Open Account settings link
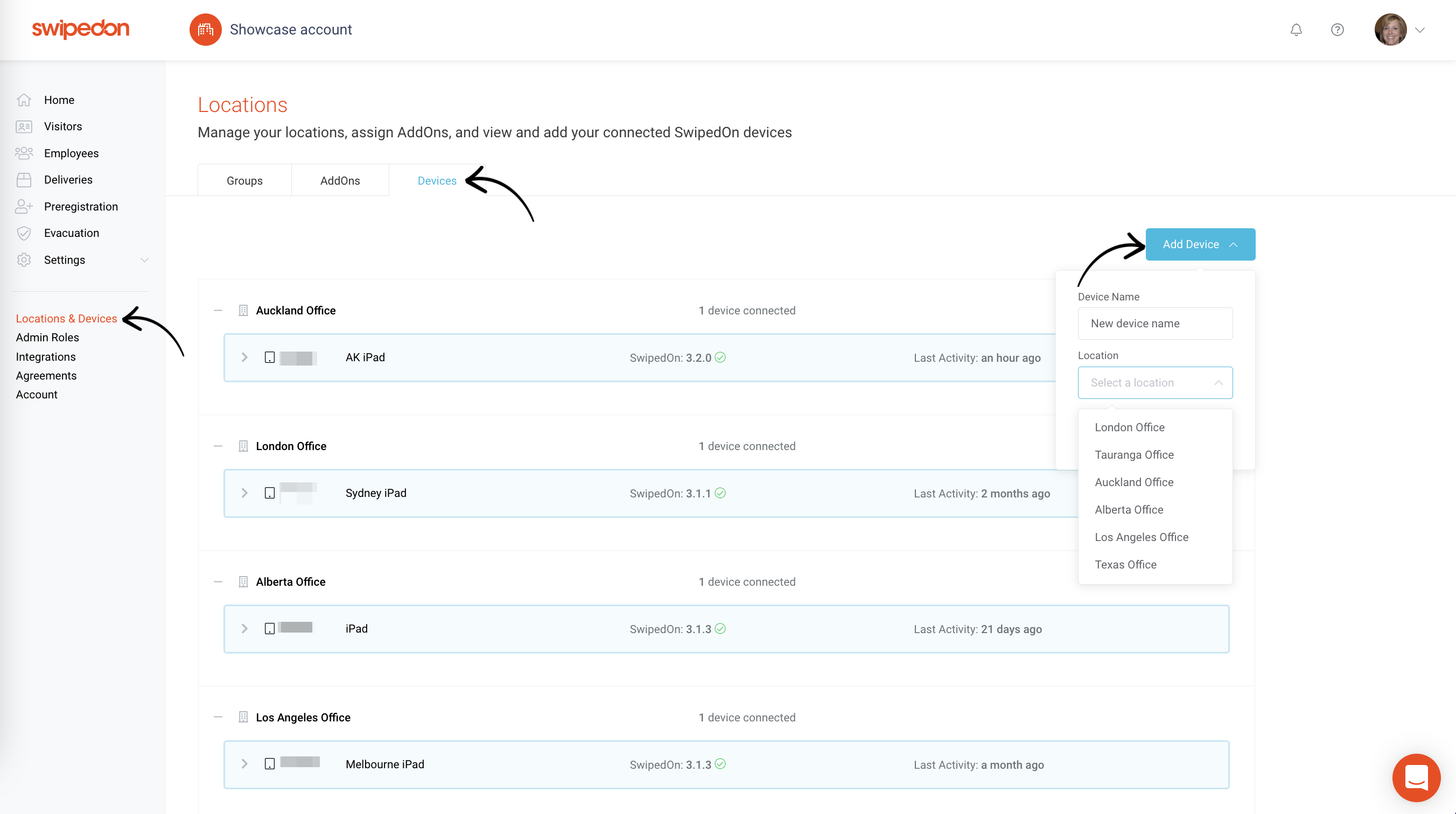The height and width of the screenshot is (814, 1456). (x=37, y=395)
